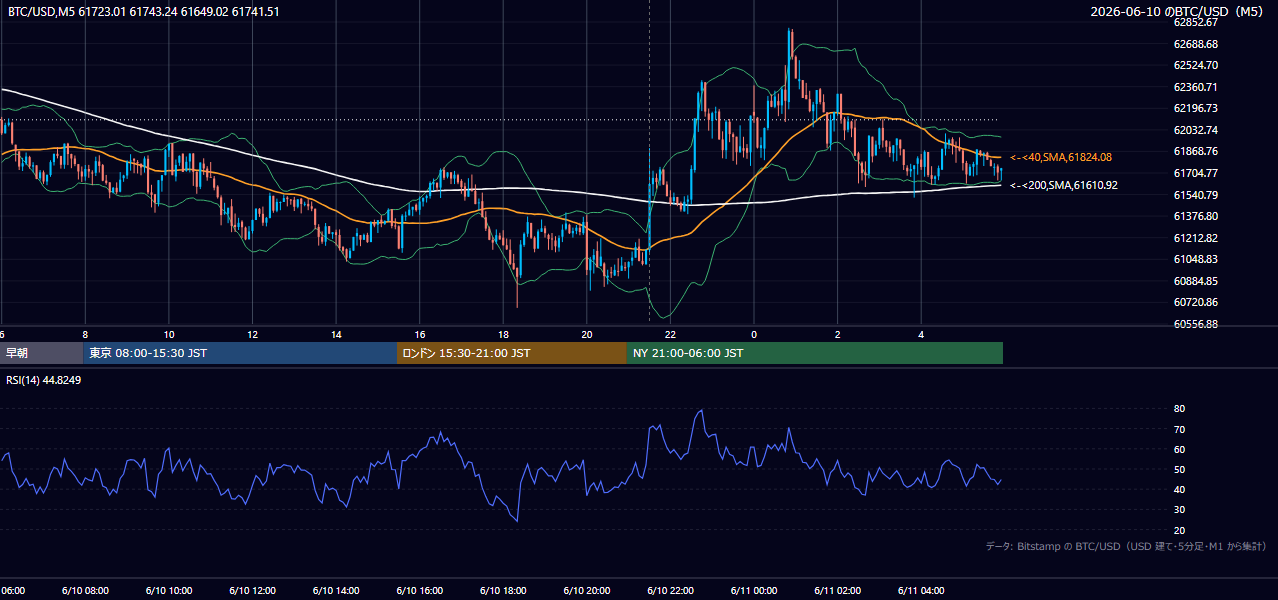The width and height of the screenshot is (1278, 600).
Task: Click the bottom date label 6/10 10:00
Action: (x=169, y=590)
